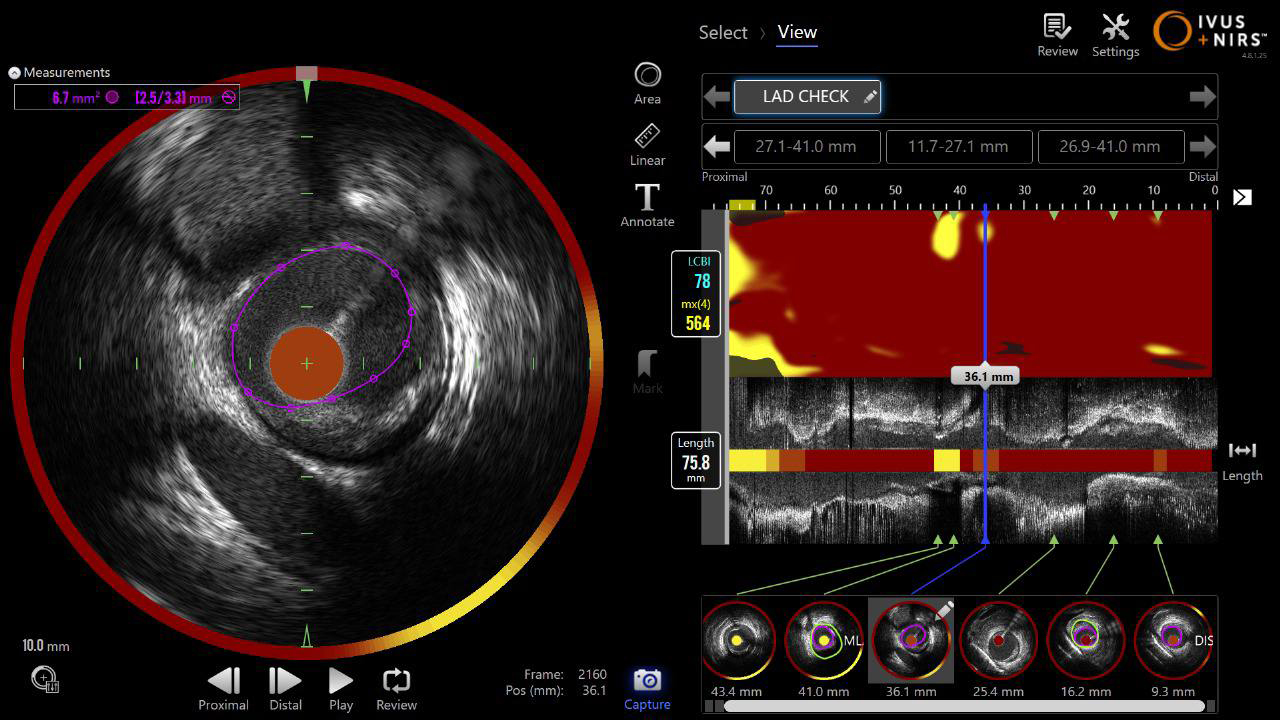Expand the chemogram panel arrow at right
This screenshot has width=1280, height=720.
point(1242,198)
